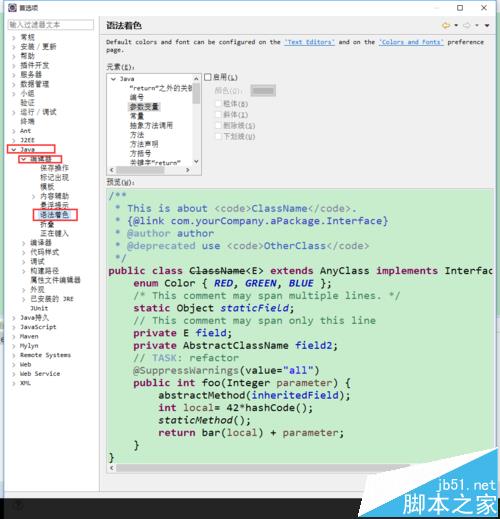Select XML in the tree
Screen dimensions: 500x519
point(25,383)
